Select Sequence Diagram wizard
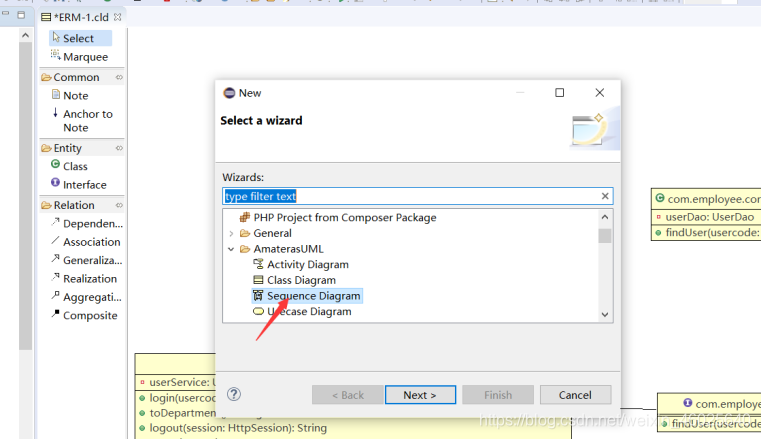 307,295
